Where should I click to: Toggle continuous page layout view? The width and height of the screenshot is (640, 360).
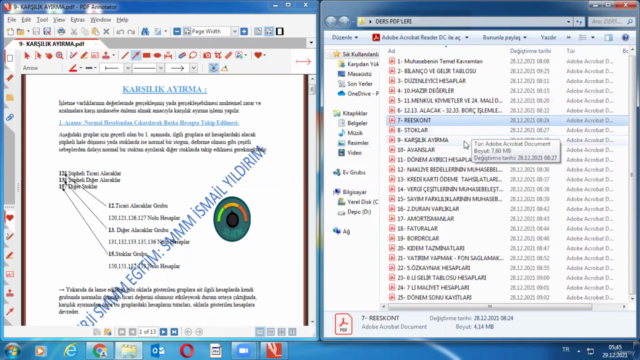[x=271, y=332]
